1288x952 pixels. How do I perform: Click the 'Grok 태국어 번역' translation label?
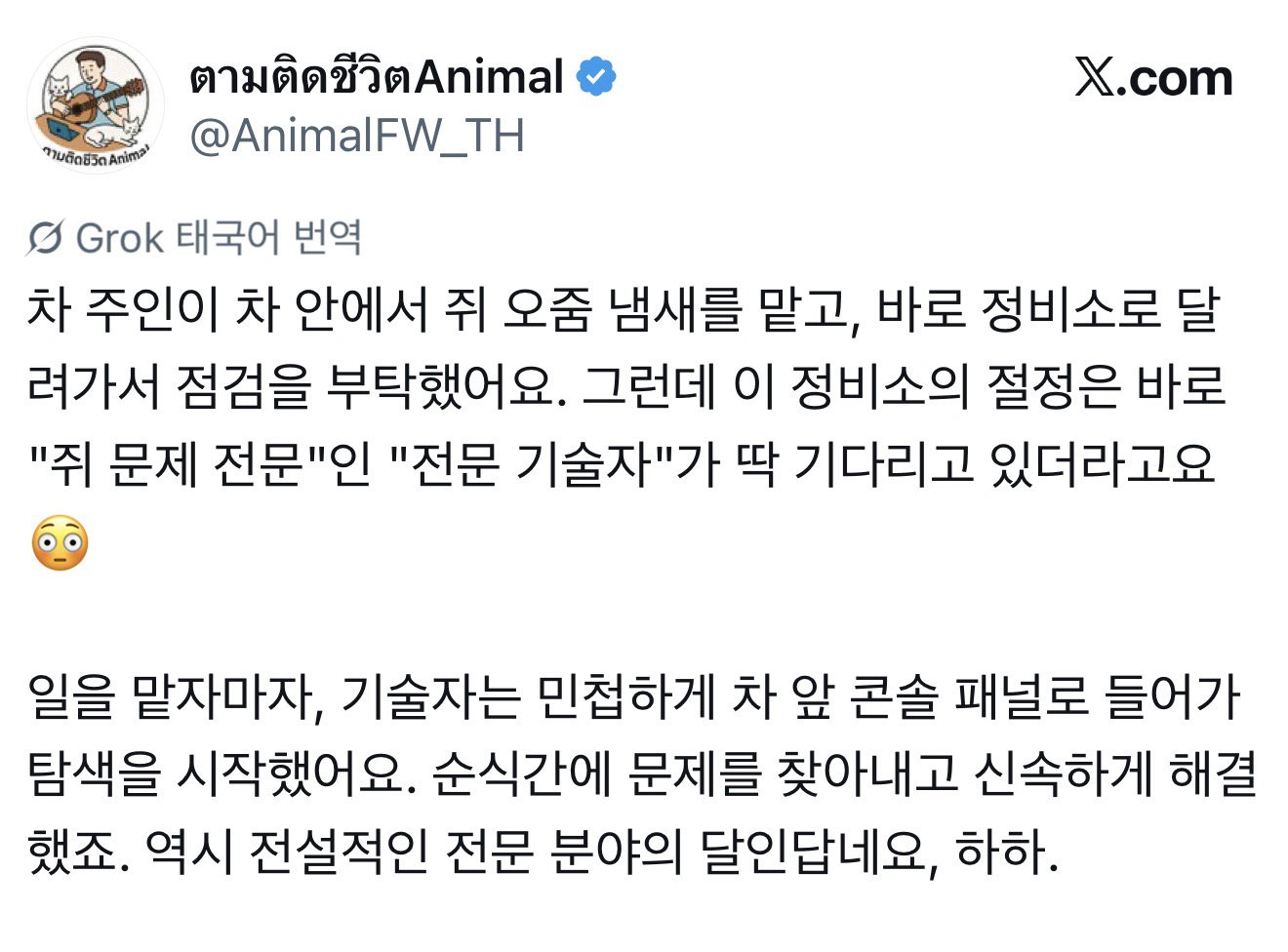pos(219,238)
